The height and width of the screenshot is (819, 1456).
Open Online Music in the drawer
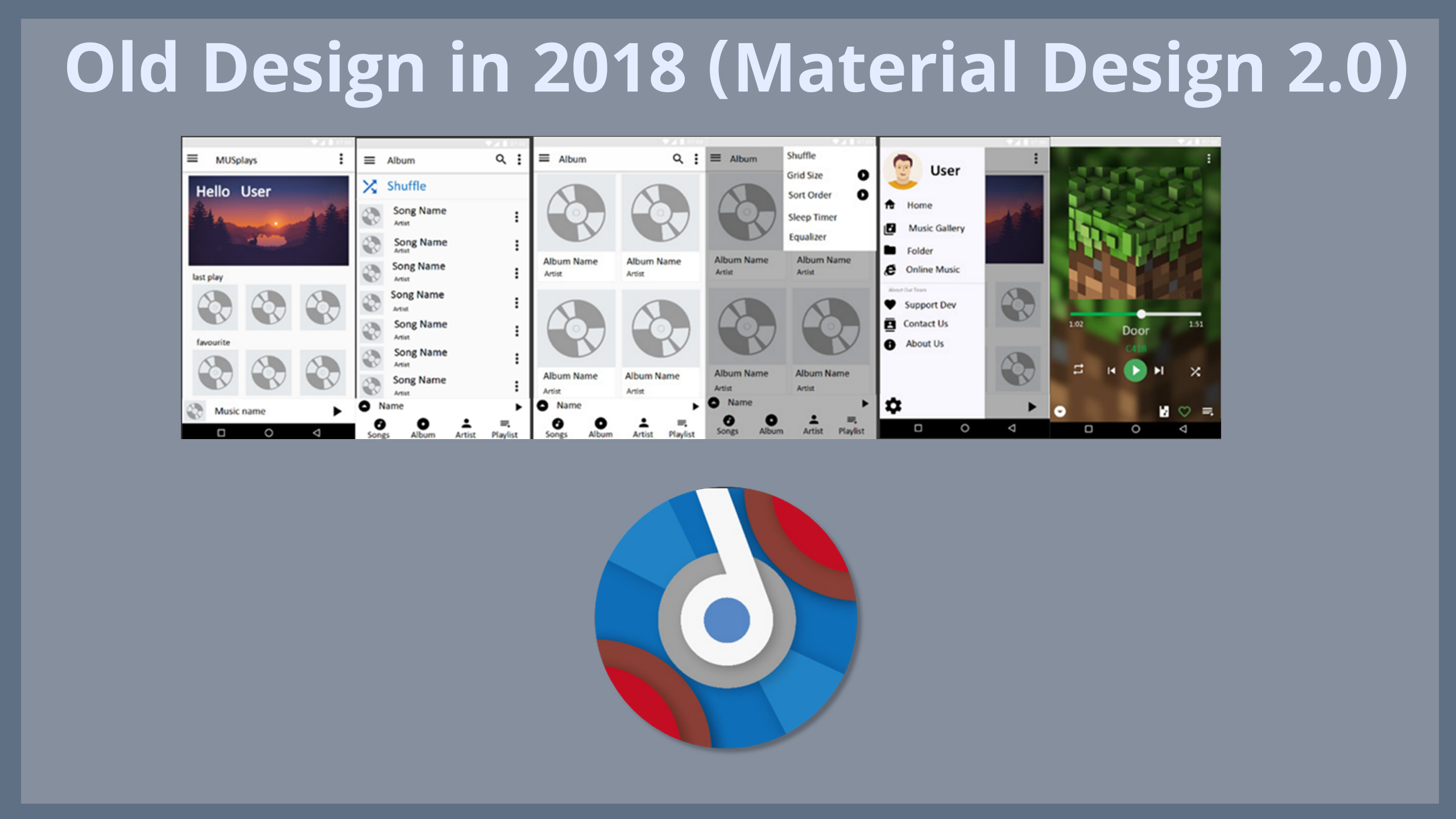click(933, 270)
